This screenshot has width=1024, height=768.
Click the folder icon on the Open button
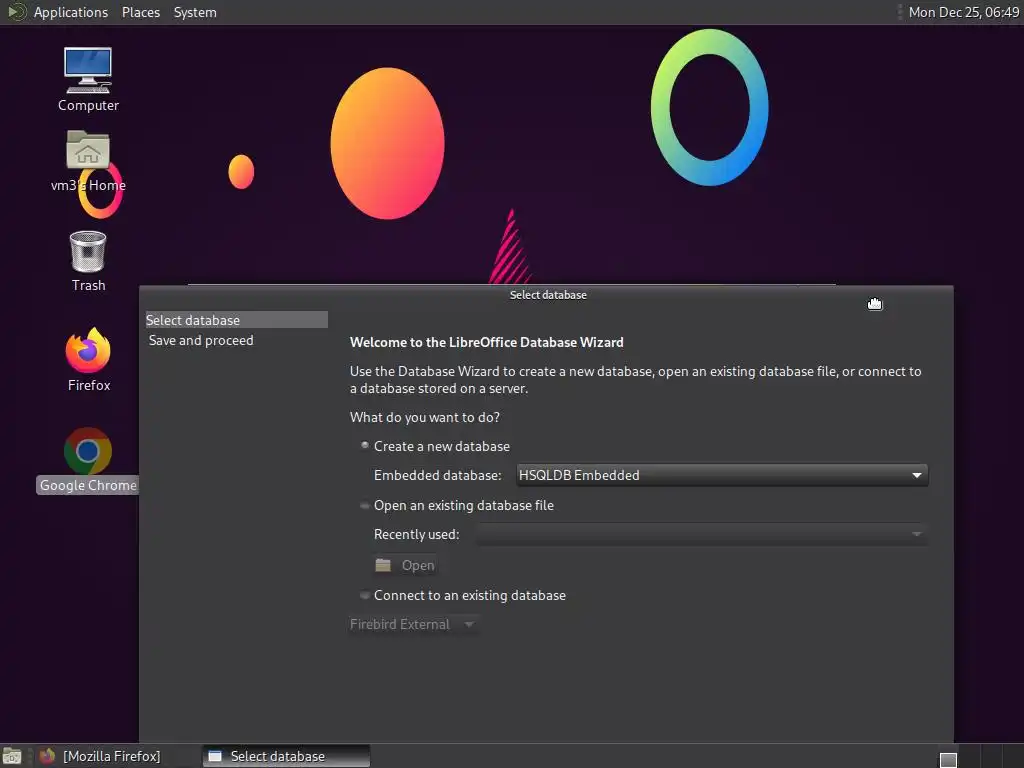pyautogui.click(x=383, y=565)
